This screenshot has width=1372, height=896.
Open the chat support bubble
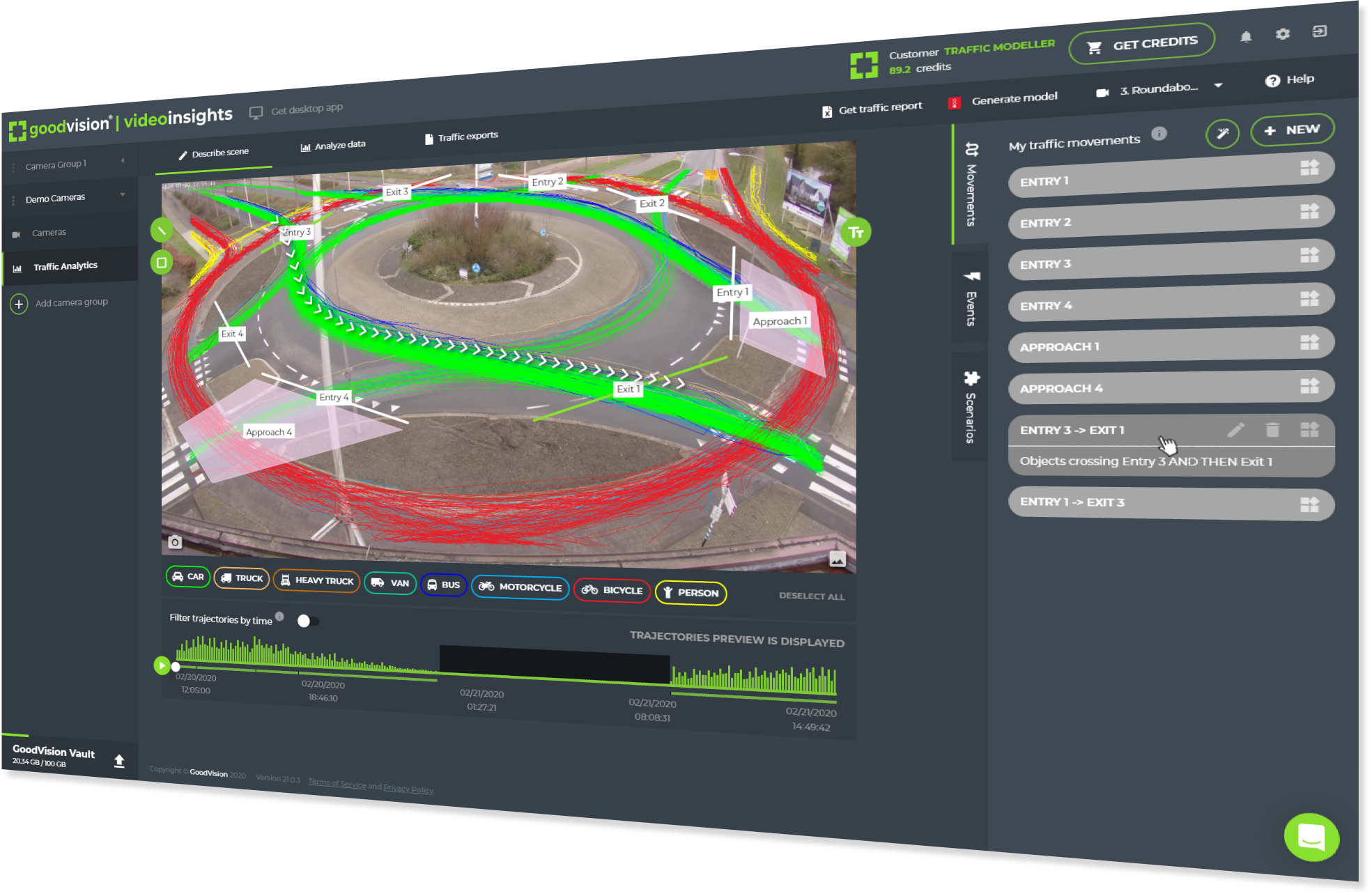coord(1311,837)
